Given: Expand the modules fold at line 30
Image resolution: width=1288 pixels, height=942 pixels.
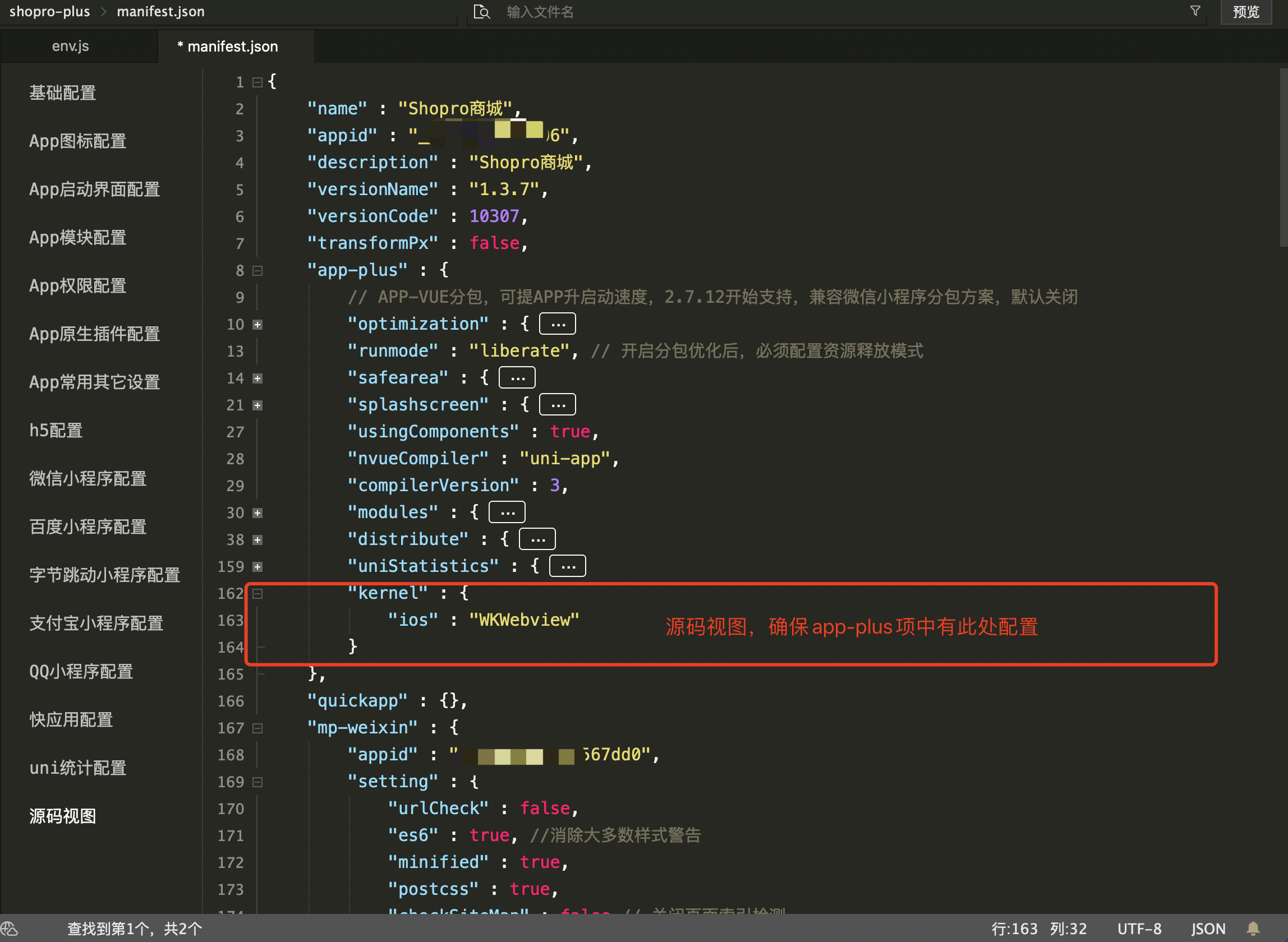Looking at the screenshot, I should click(257, 512).
